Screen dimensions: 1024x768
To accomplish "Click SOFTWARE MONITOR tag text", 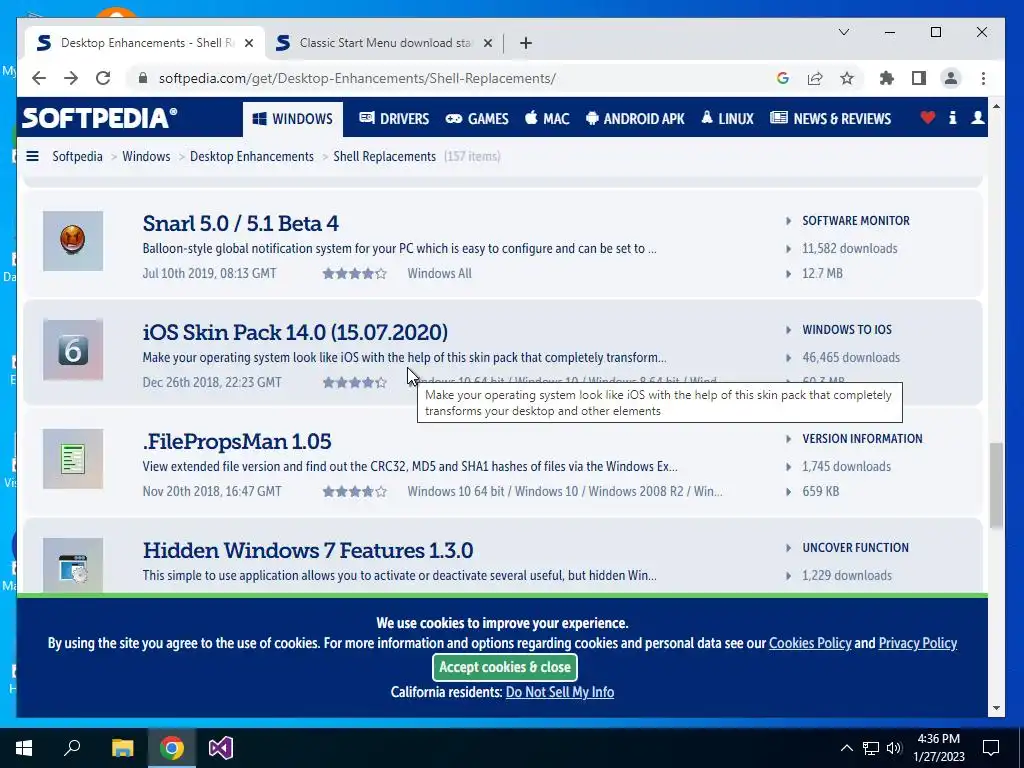I will point(856,221).
